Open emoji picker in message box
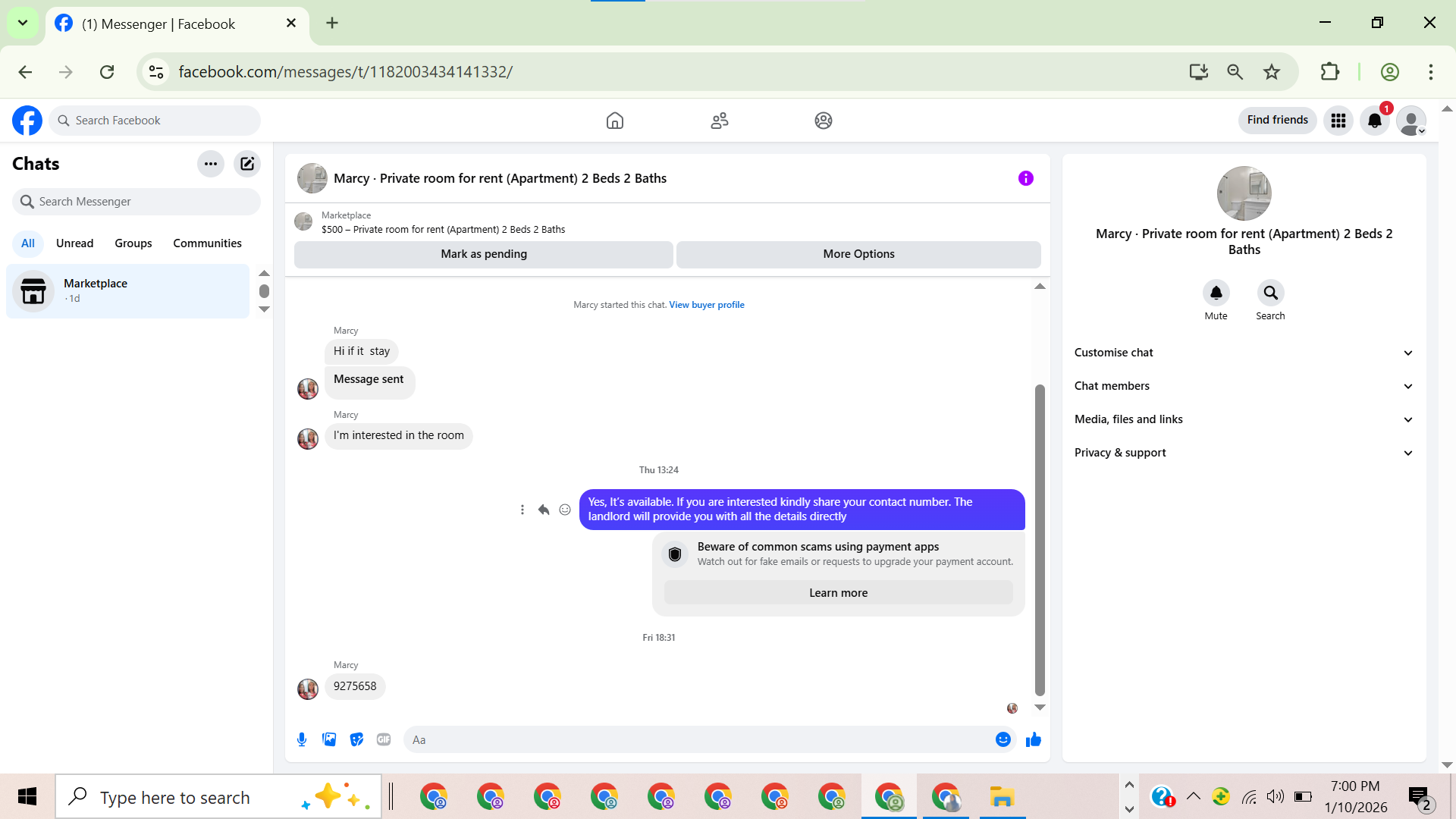1456x819 pixels. (x=1003, y=739)
